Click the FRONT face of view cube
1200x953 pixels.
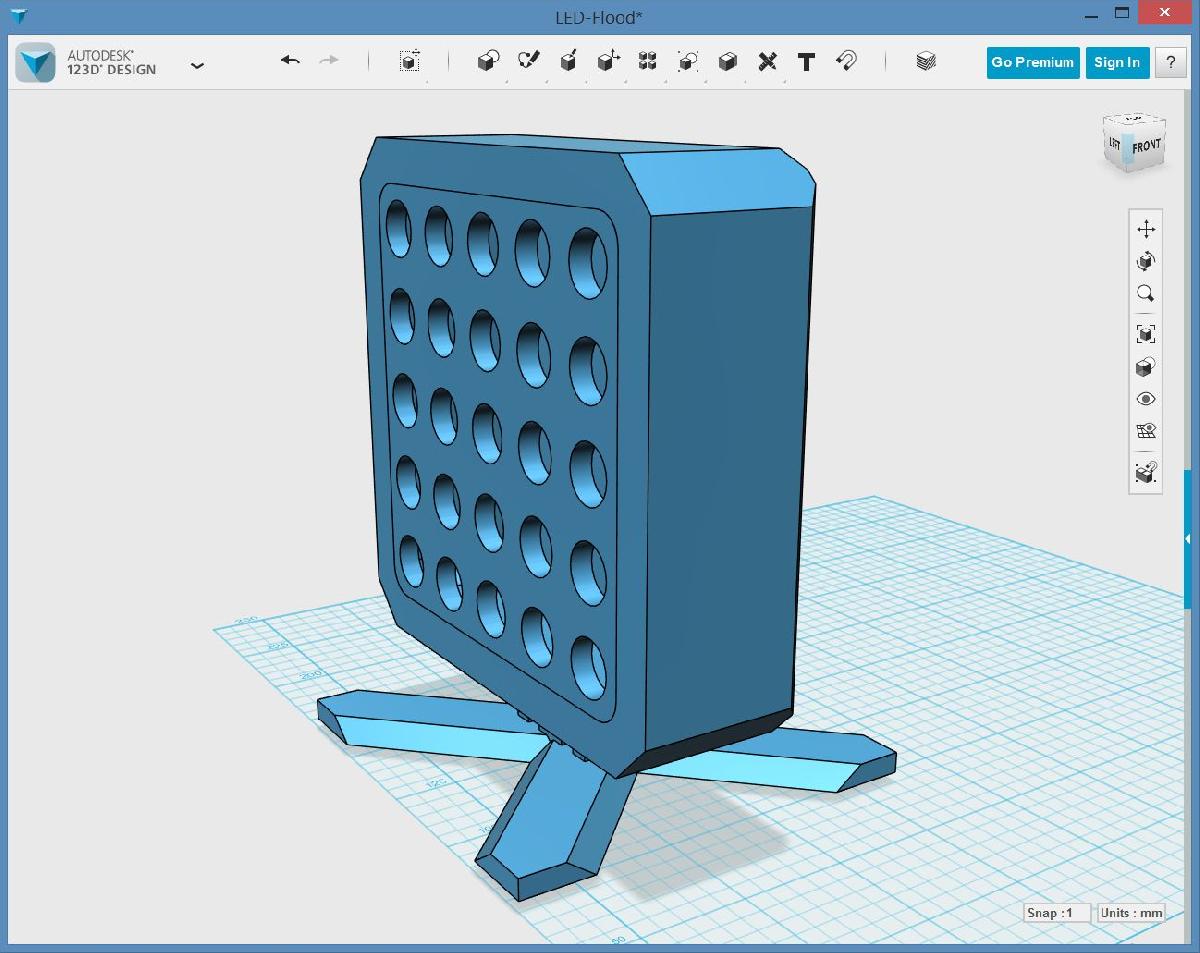(1146, 147)
